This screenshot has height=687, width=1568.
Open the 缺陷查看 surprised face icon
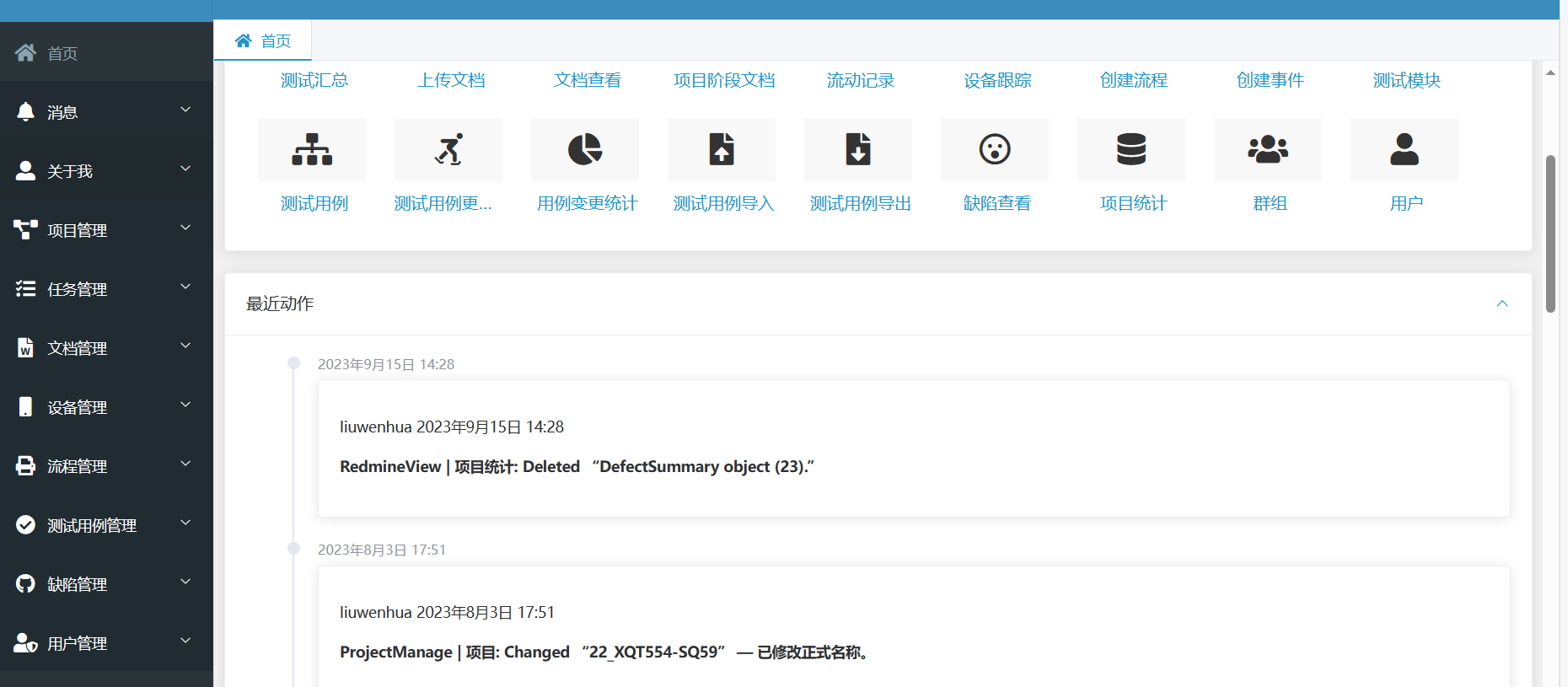[x=995, y=149]
